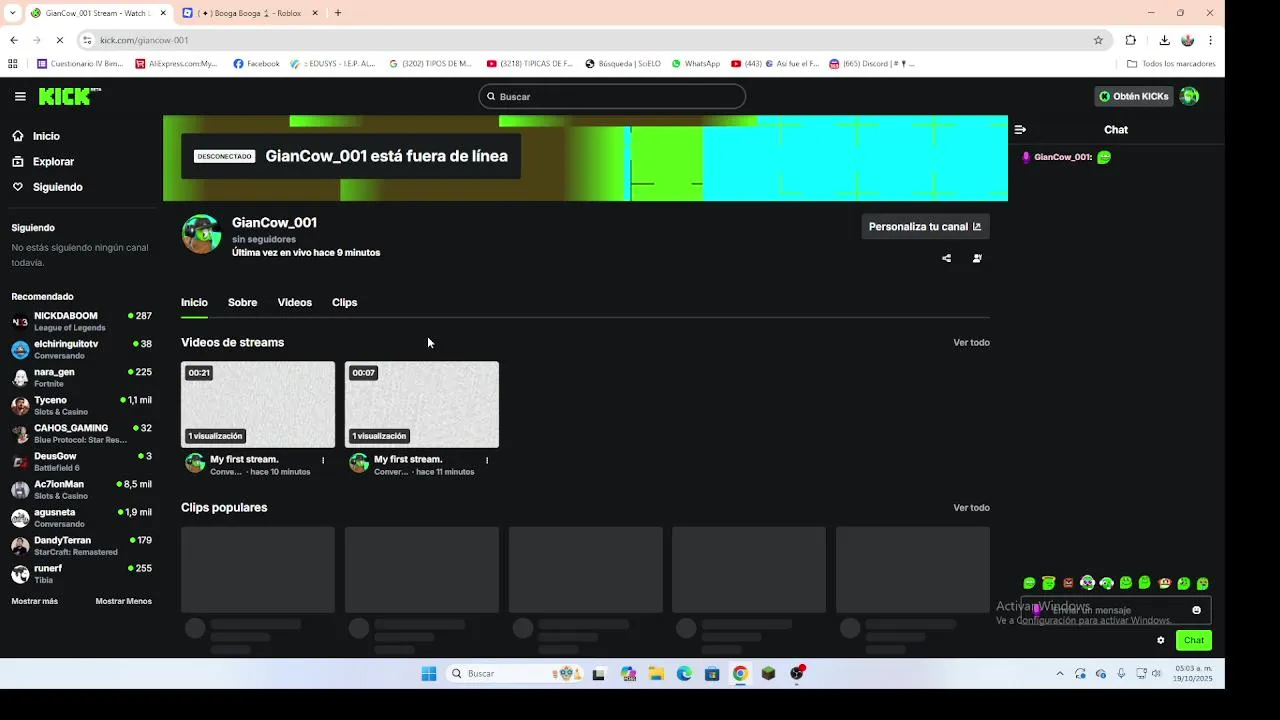Click the Buscar search field on Kick
The height and width of the screenshot is (720, 1280).
pos(612,97)
